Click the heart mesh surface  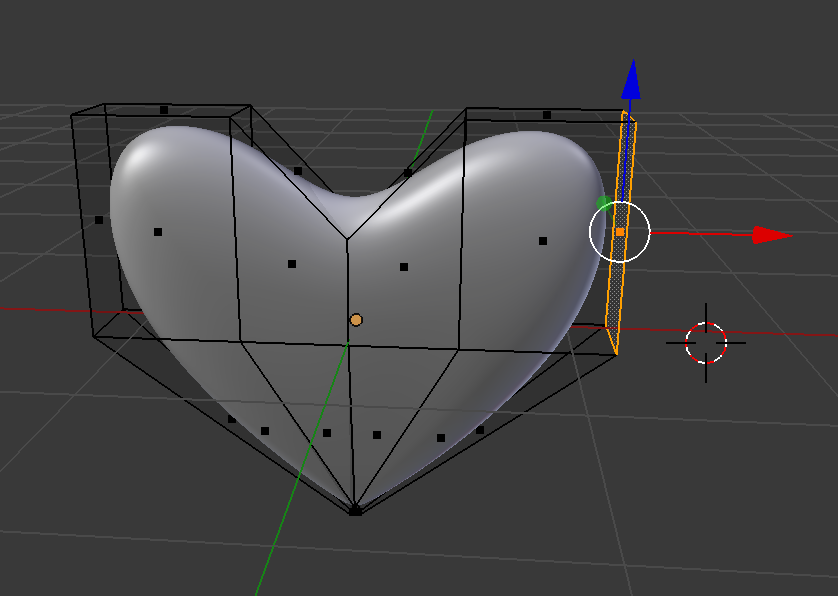tap(250, 300)
